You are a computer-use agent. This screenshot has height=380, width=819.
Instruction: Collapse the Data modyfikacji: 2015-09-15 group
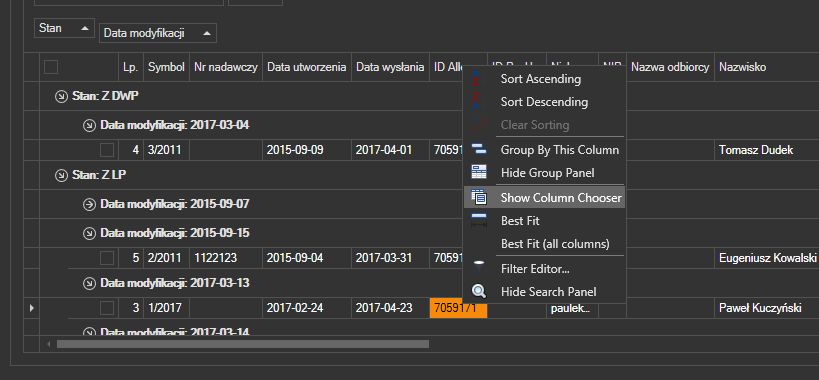click(x=89, y=233)
